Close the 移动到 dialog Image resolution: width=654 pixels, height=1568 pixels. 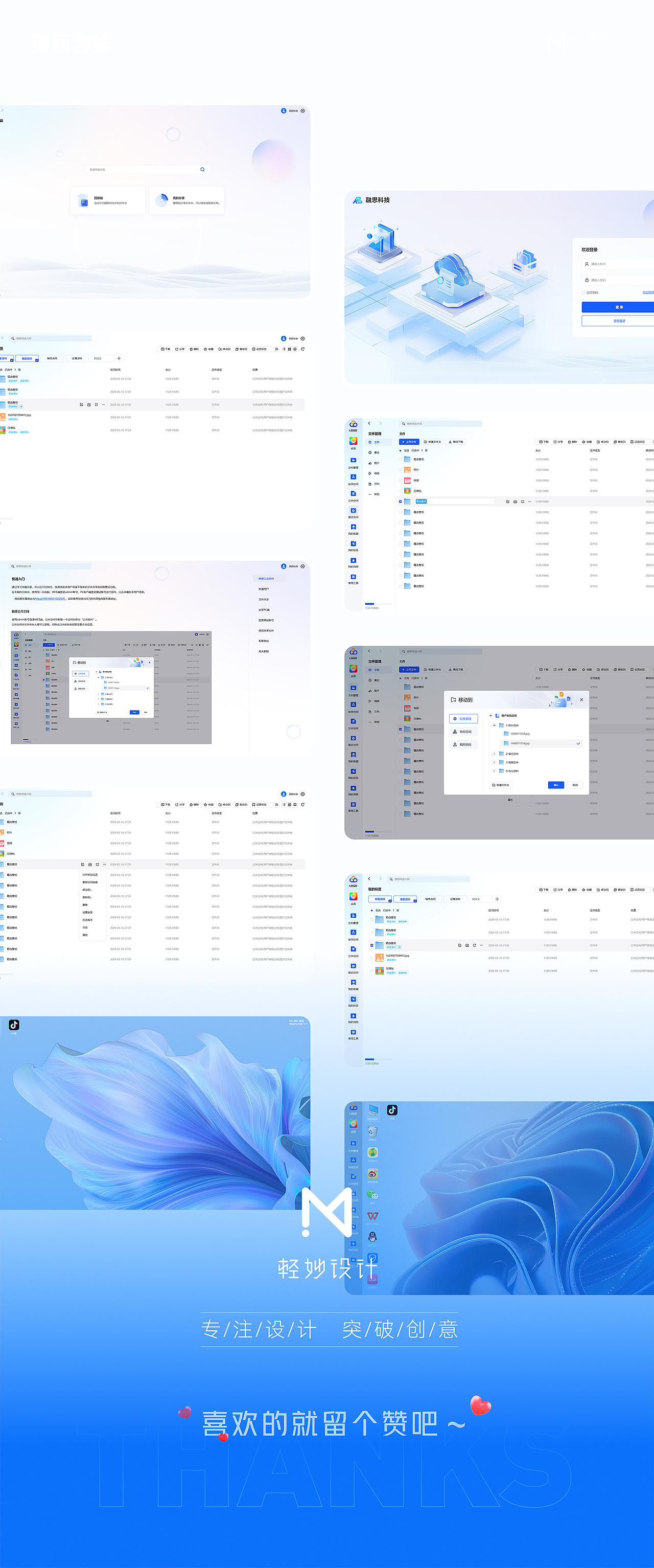click(x=581, y=699)
